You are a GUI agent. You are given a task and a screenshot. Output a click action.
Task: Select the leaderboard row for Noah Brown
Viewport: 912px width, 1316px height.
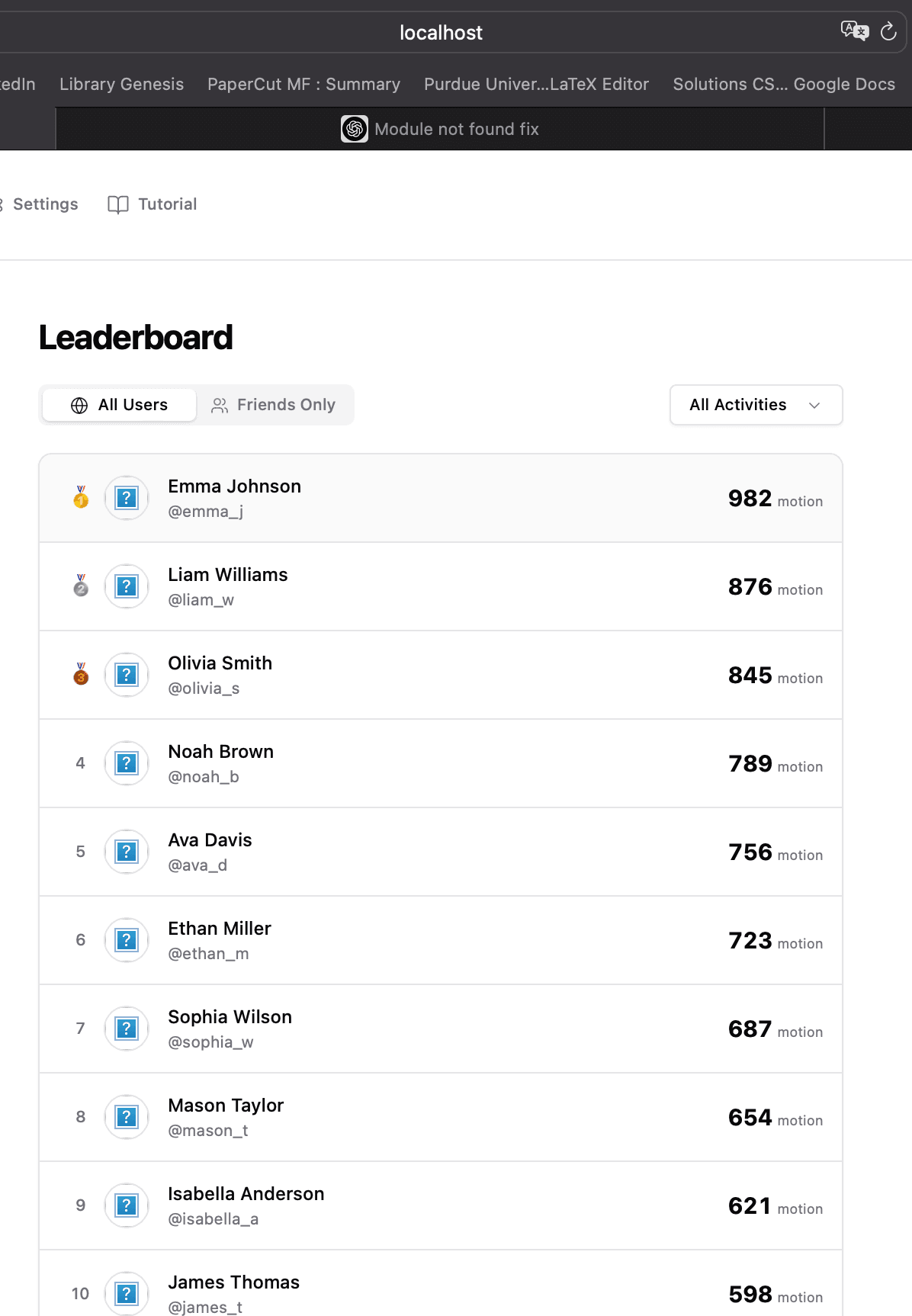click(441, 763)
